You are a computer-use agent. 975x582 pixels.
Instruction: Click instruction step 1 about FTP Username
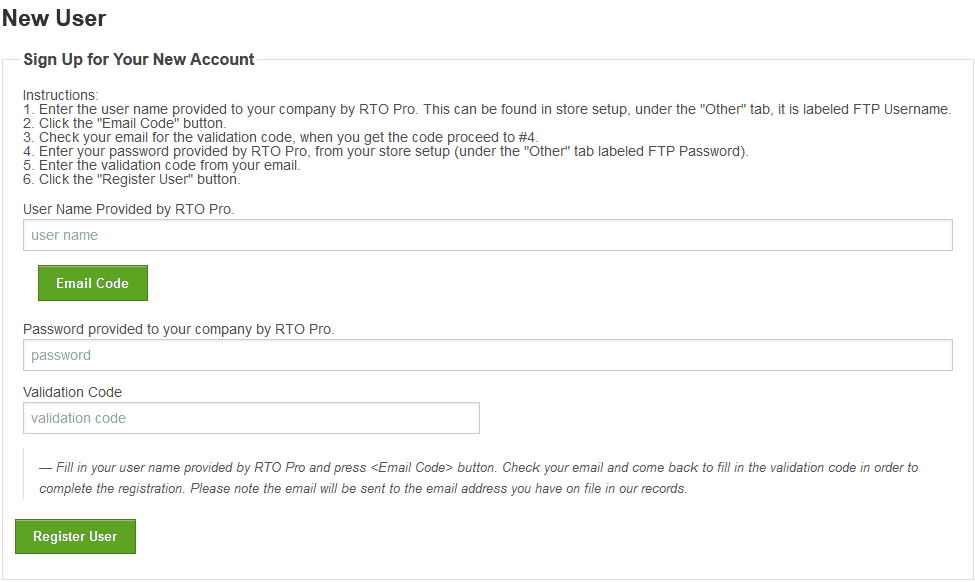pyautogui.click(x=487, y=109)
